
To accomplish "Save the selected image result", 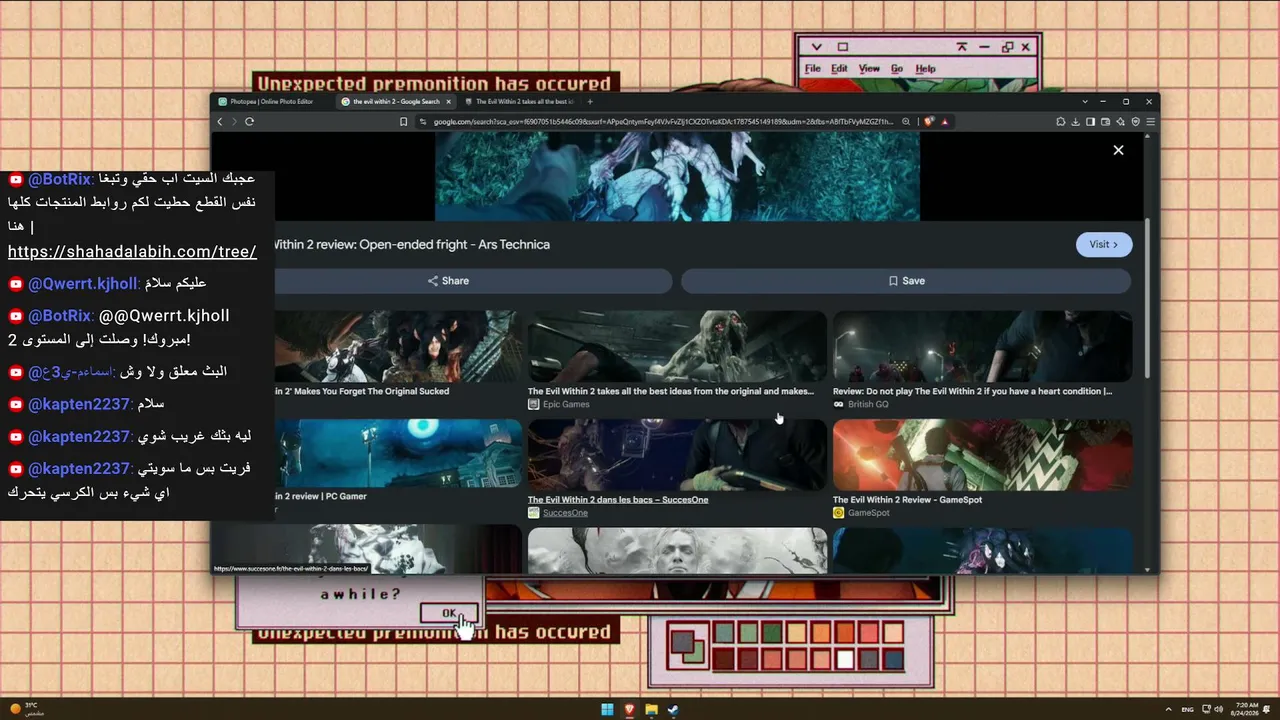I will pos(906,281).
